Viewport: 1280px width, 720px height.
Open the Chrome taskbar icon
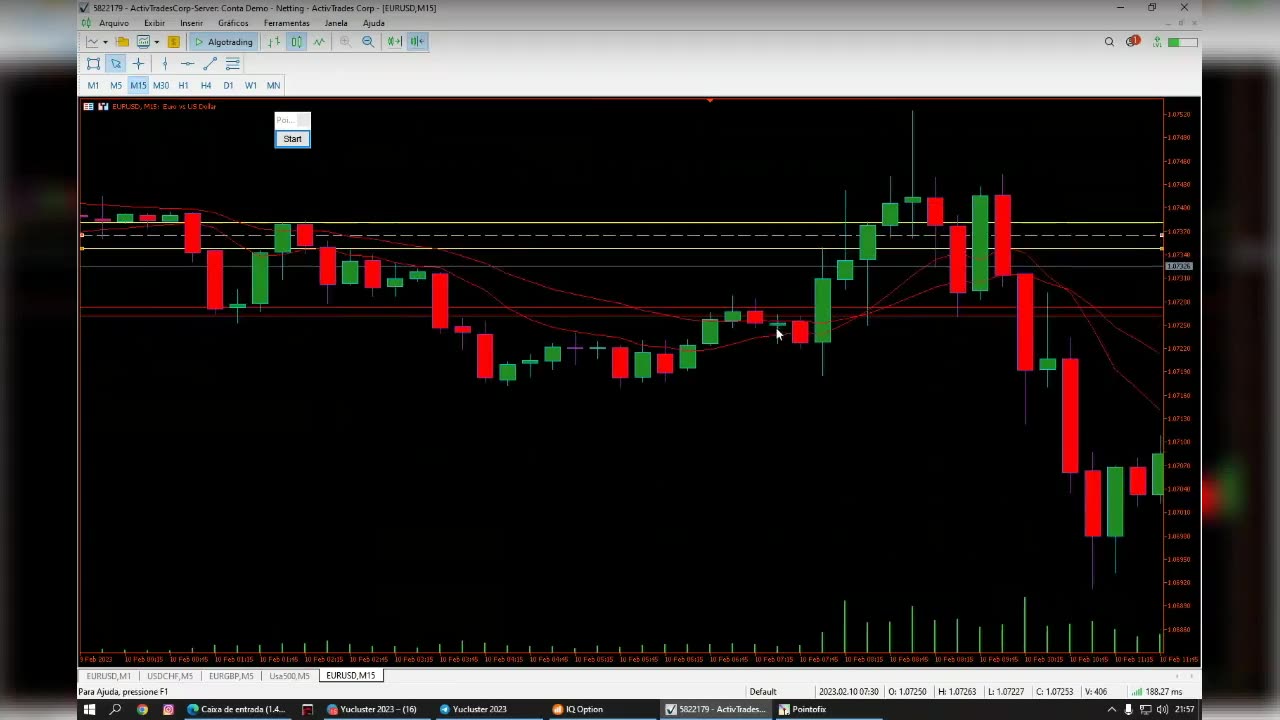142,709
